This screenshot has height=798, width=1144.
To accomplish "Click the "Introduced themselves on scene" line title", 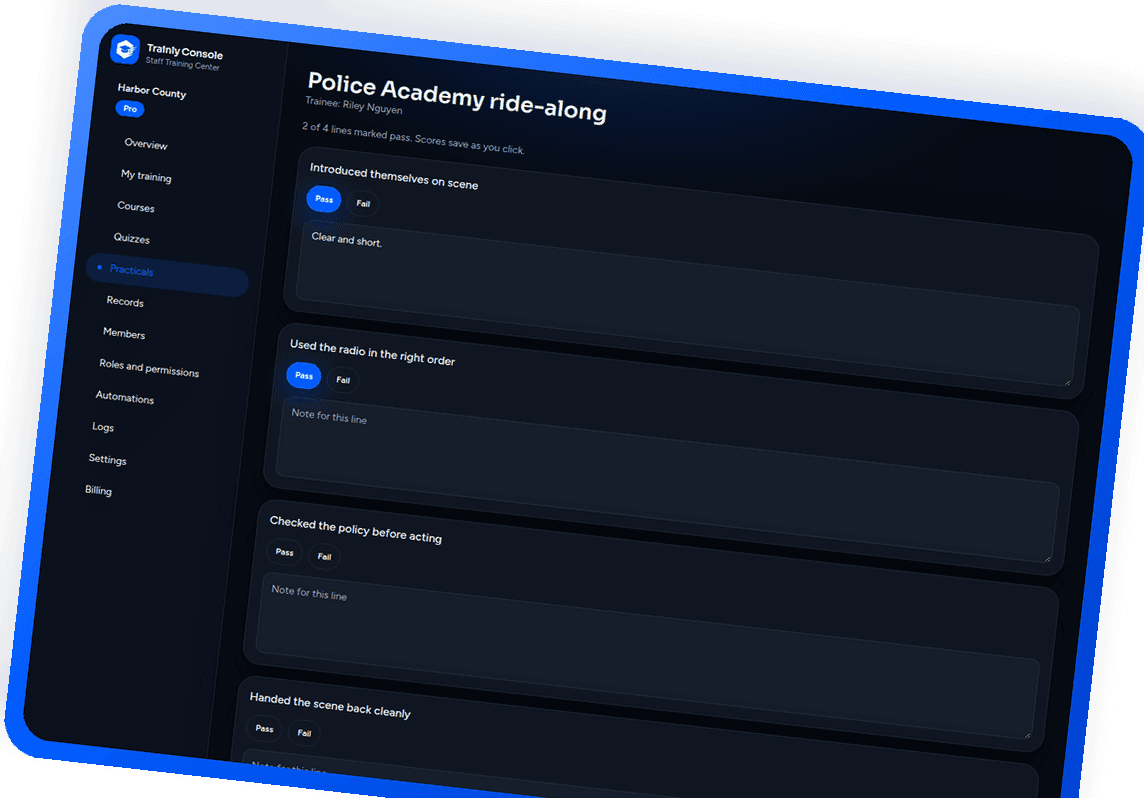I will [x=394, y=177].
